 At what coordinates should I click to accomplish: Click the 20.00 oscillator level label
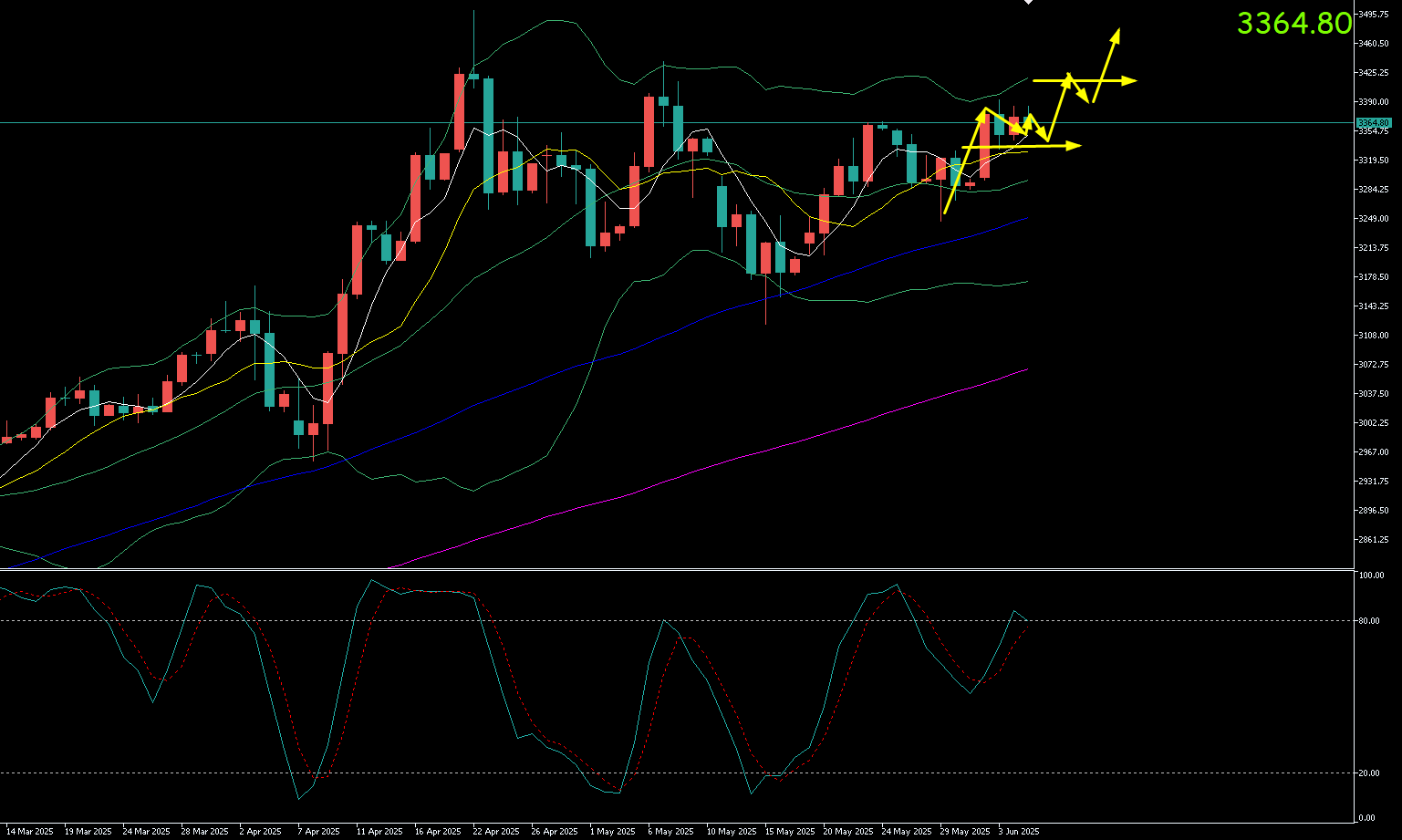click(1370, 773)
